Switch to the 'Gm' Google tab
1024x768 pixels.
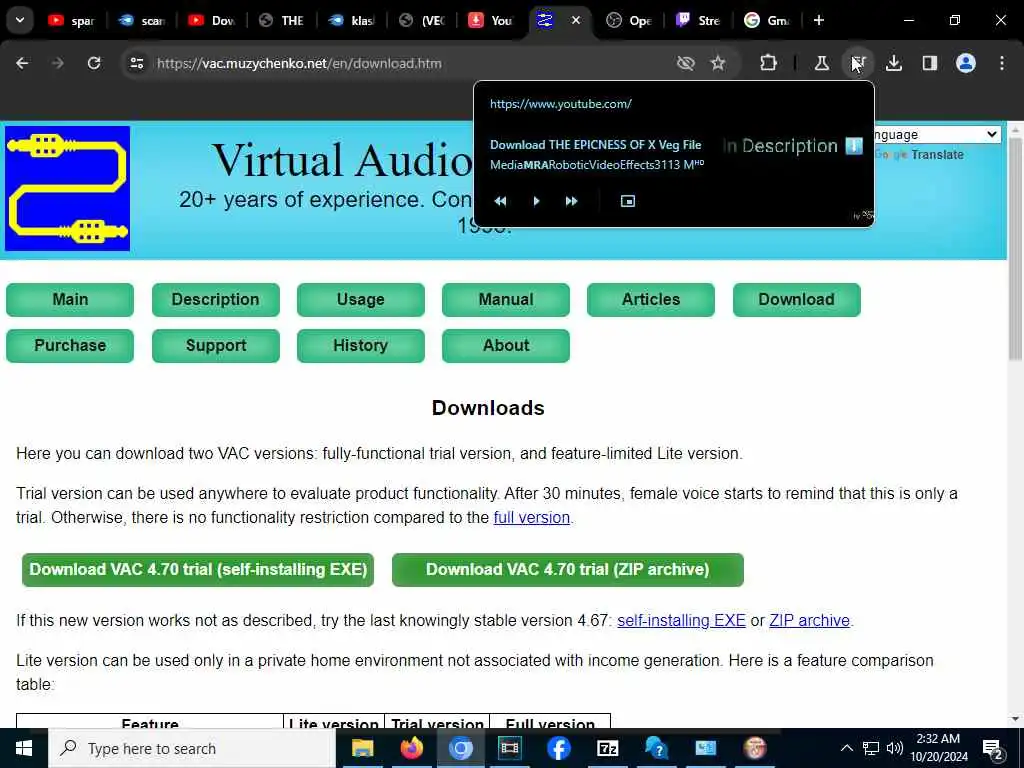pos(767,20)
